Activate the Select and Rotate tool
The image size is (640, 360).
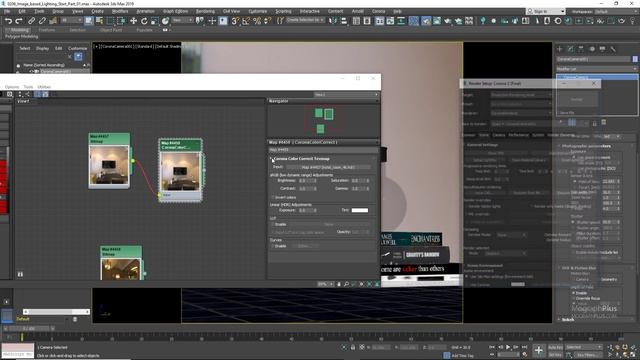coord(144,21)
